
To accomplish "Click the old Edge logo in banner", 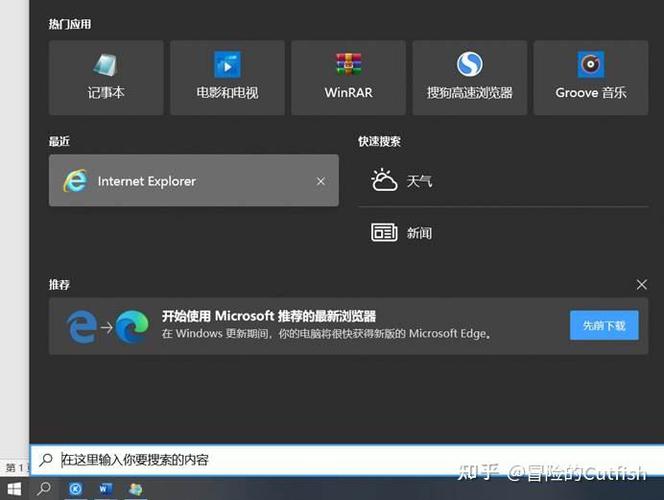I will click(x=82, y=326).
